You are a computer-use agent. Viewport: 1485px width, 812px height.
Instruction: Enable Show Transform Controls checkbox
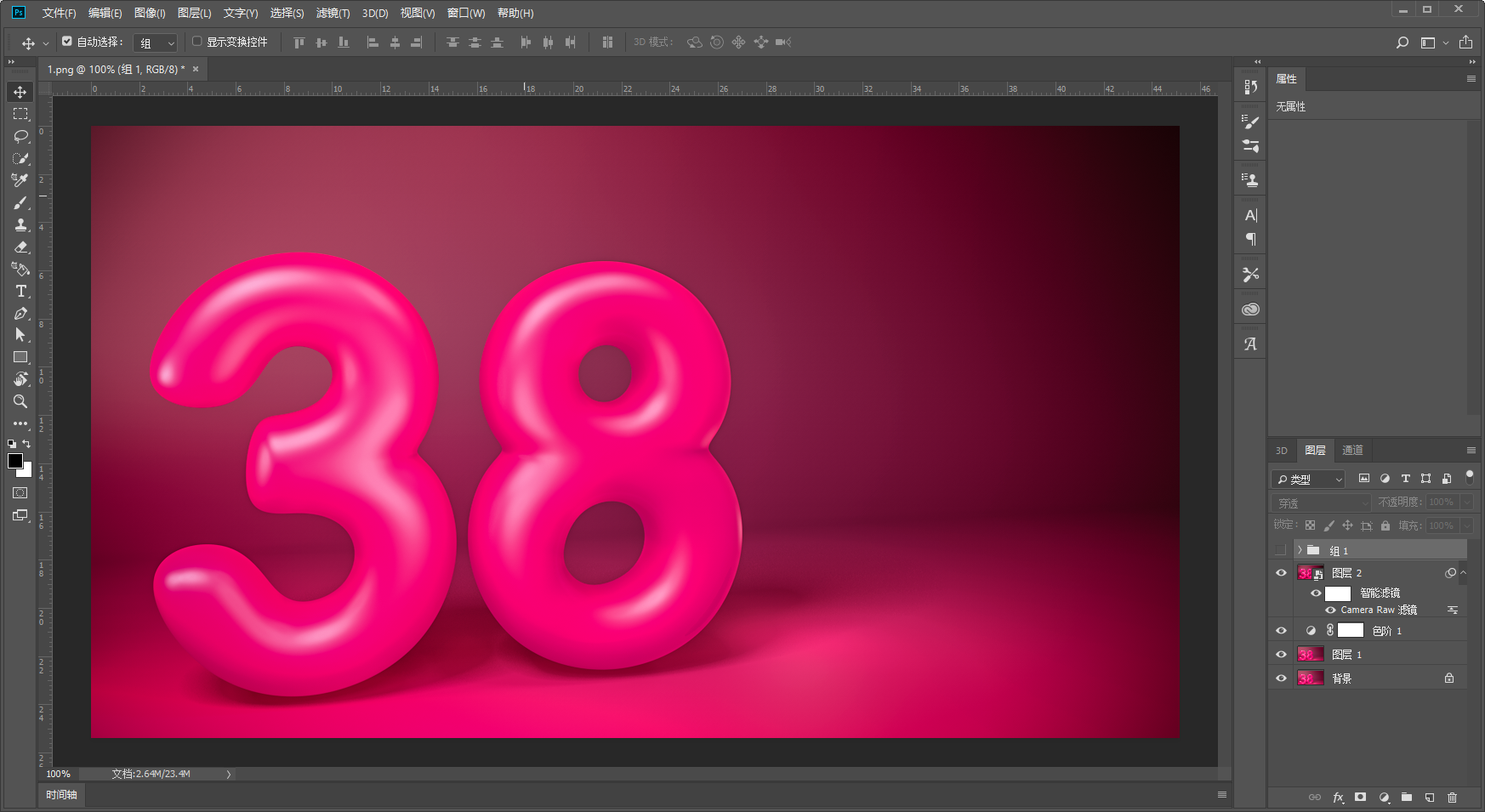pos(197,41)
